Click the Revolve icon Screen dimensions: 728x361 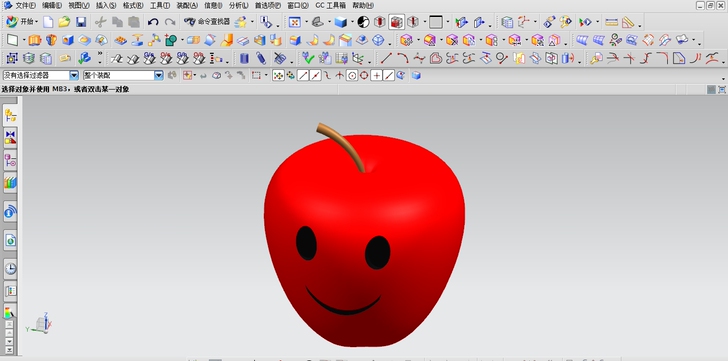(x=51, y=40)
